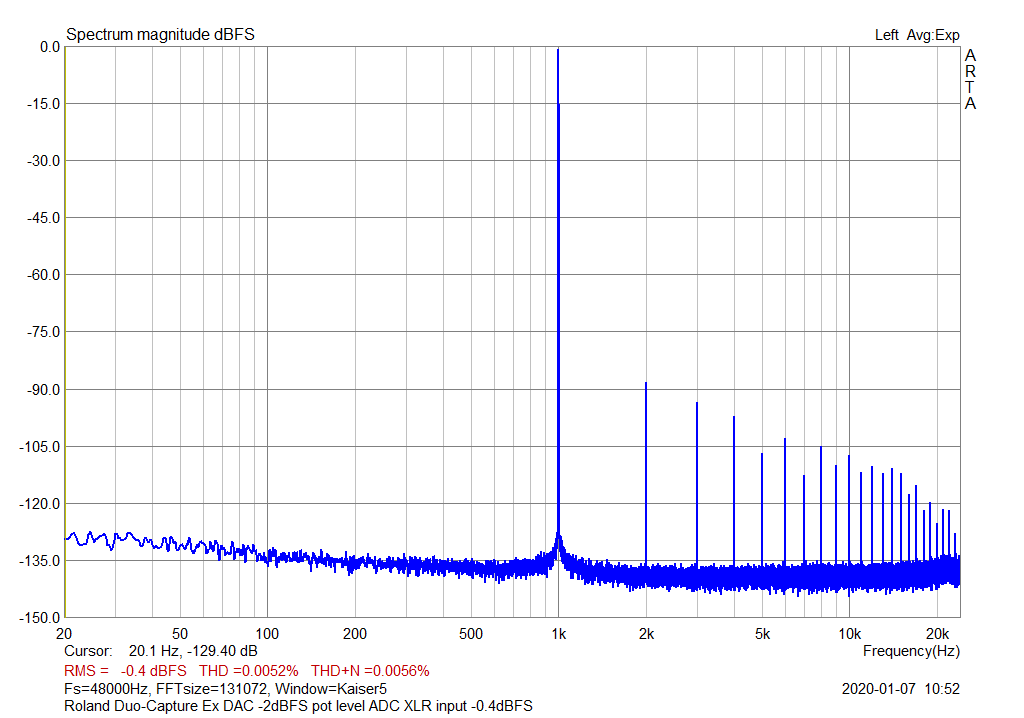Image resolution: width=1024 pixels, height=718 pixels.
Task: Click the '2k' frequency axis label
Action: pyautogui.click(x=647, y=634)
